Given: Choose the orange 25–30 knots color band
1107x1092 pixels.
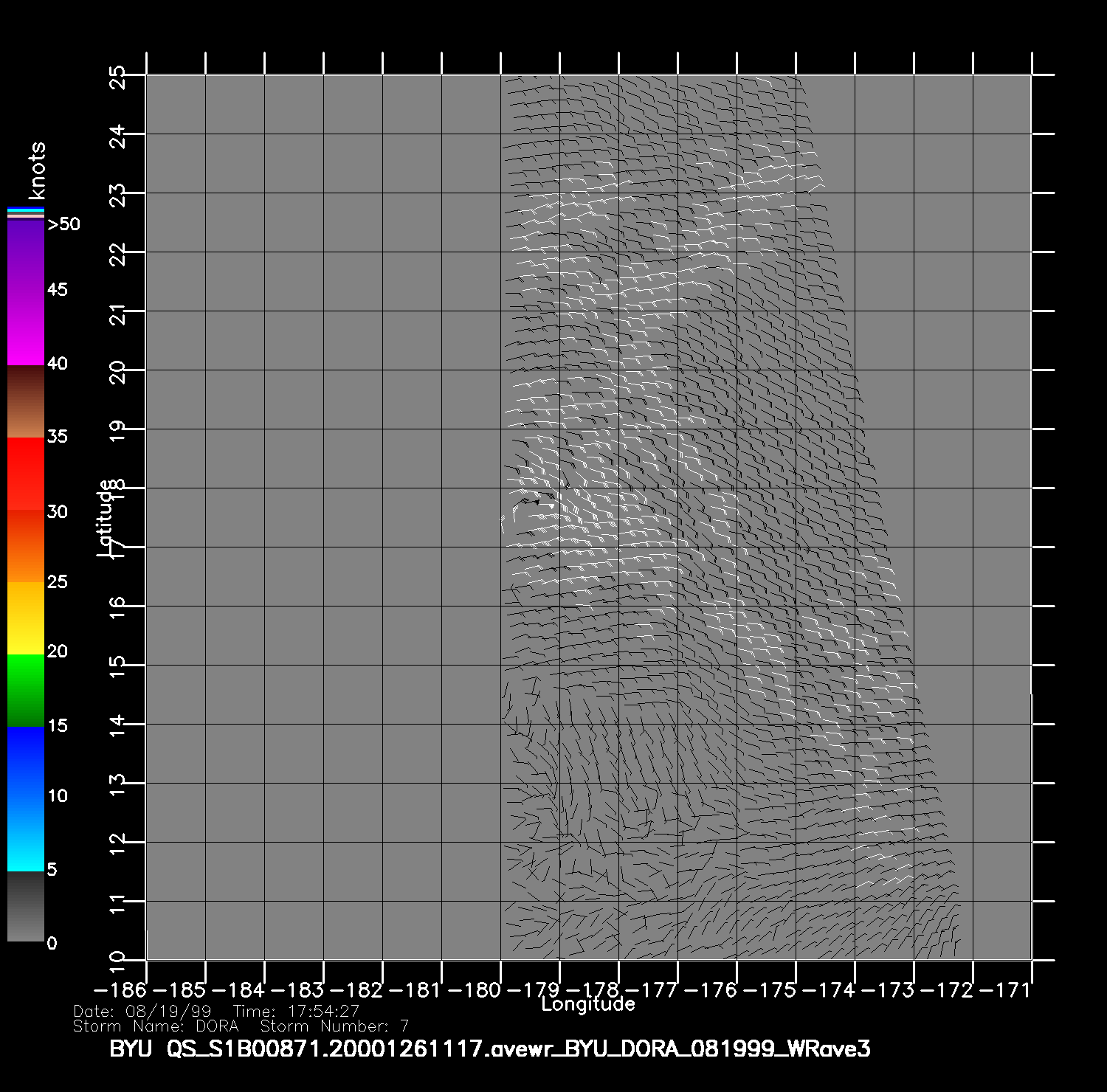Looking at the screenshot, I should pyautogui.click(x=25, y=546).
